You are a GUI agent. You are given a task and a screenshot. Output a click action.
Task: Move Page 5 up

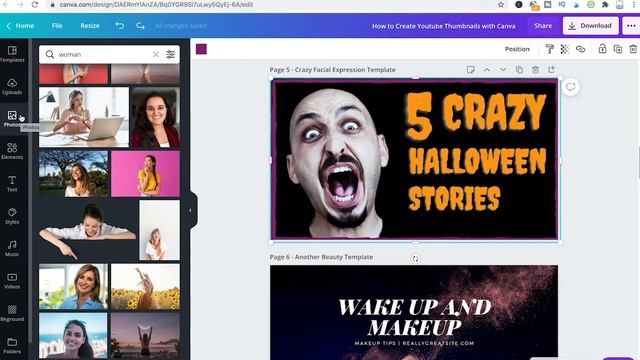pos(487,70)
